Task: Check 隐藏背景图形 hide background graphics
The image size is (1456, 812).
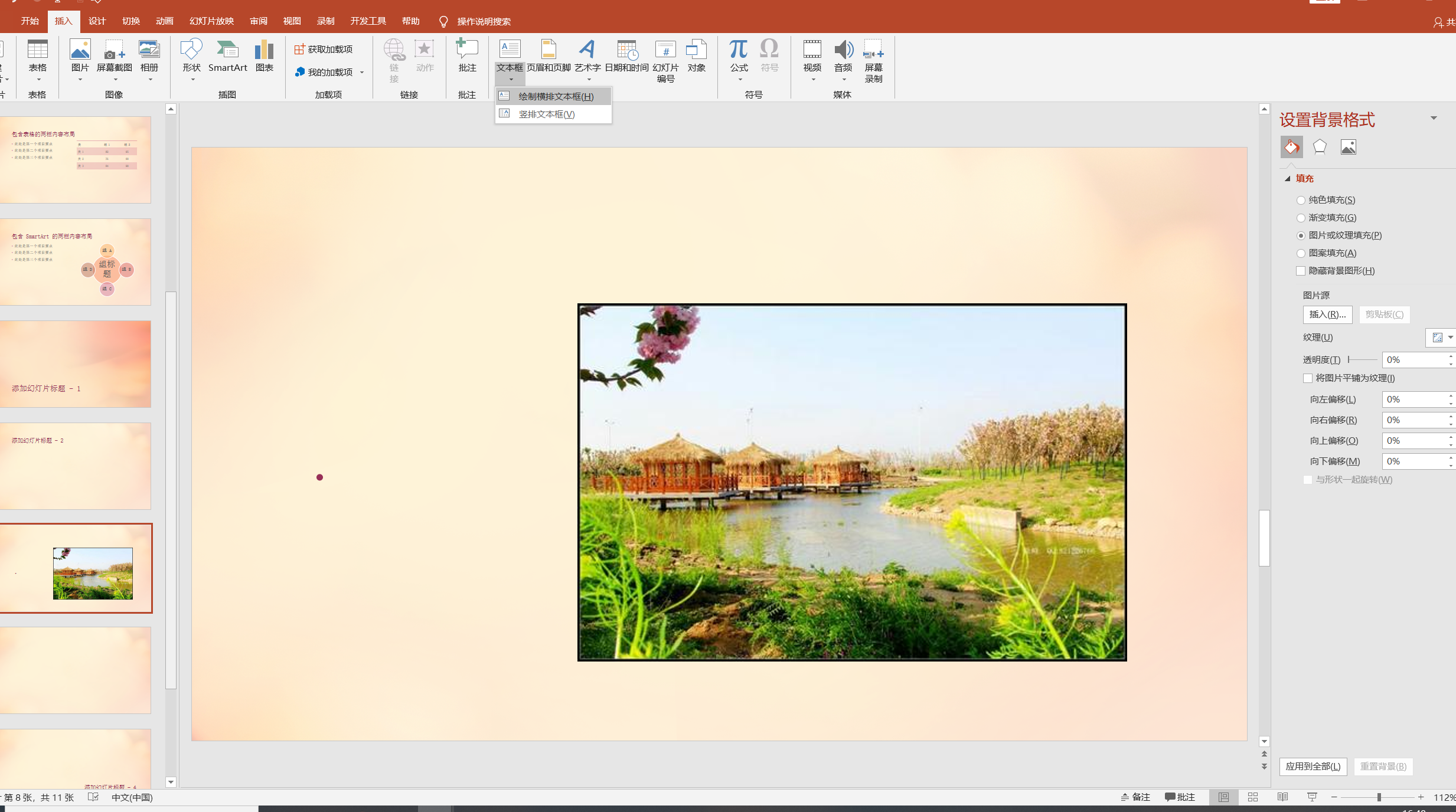Action: coord(1301,271)
